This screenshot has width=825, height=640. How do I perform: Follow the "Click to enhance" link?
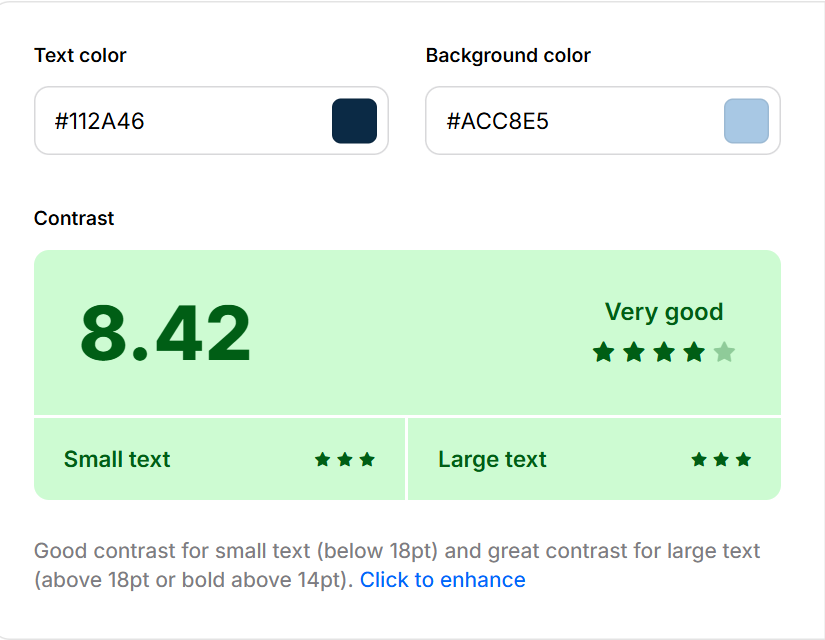[442, 580]
